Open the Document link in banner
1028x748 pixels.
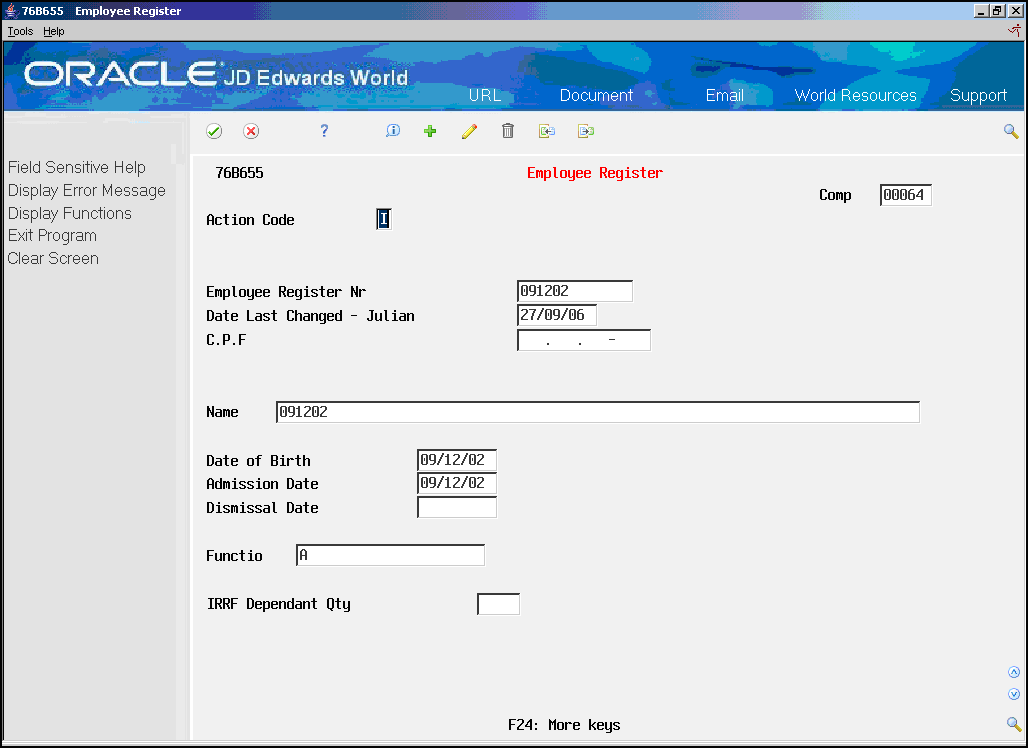(596, 95)
